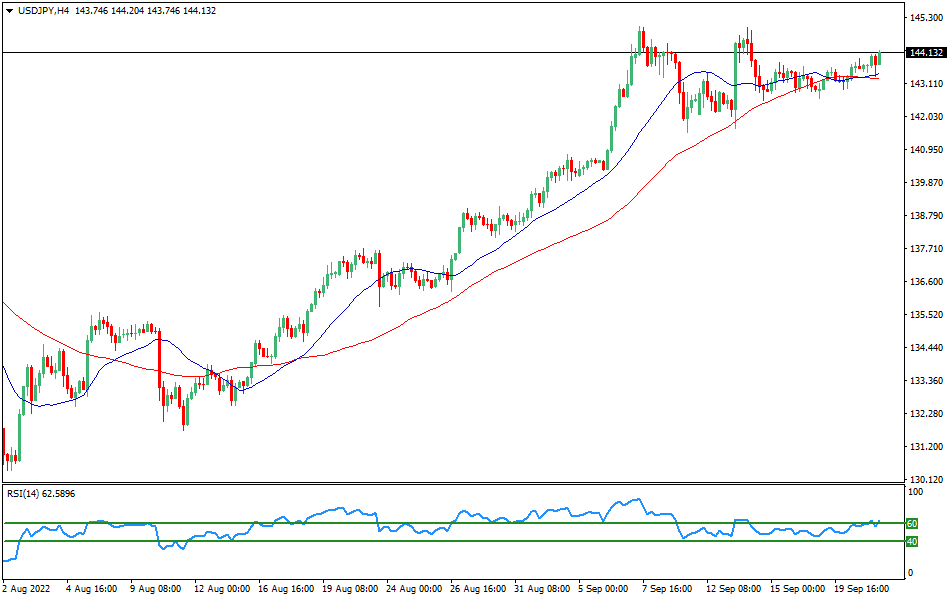
Task: Click the 144.132 current price tag
Action: coord(926,53)
